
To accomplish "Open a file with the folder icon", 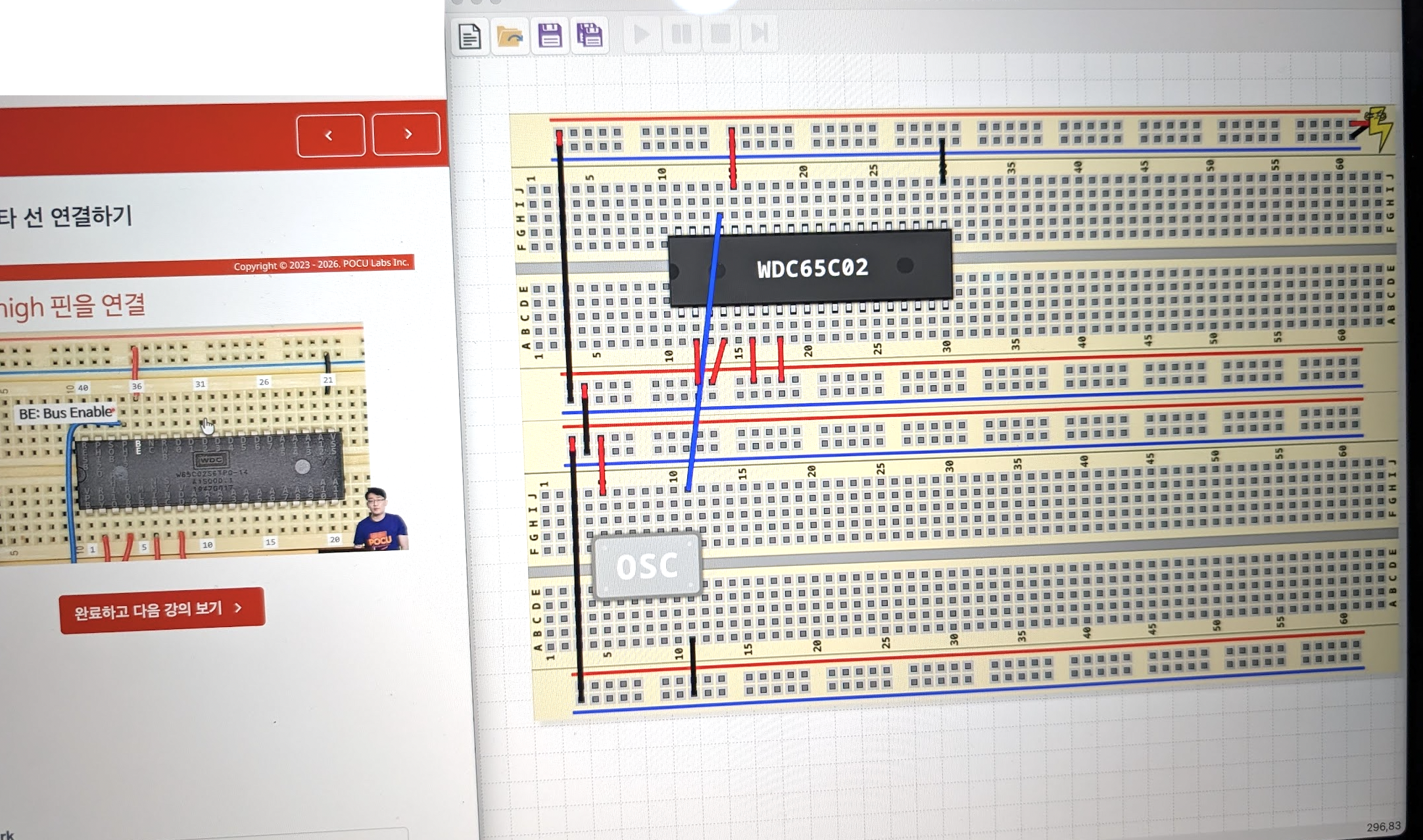I will (x=510, y=36).
